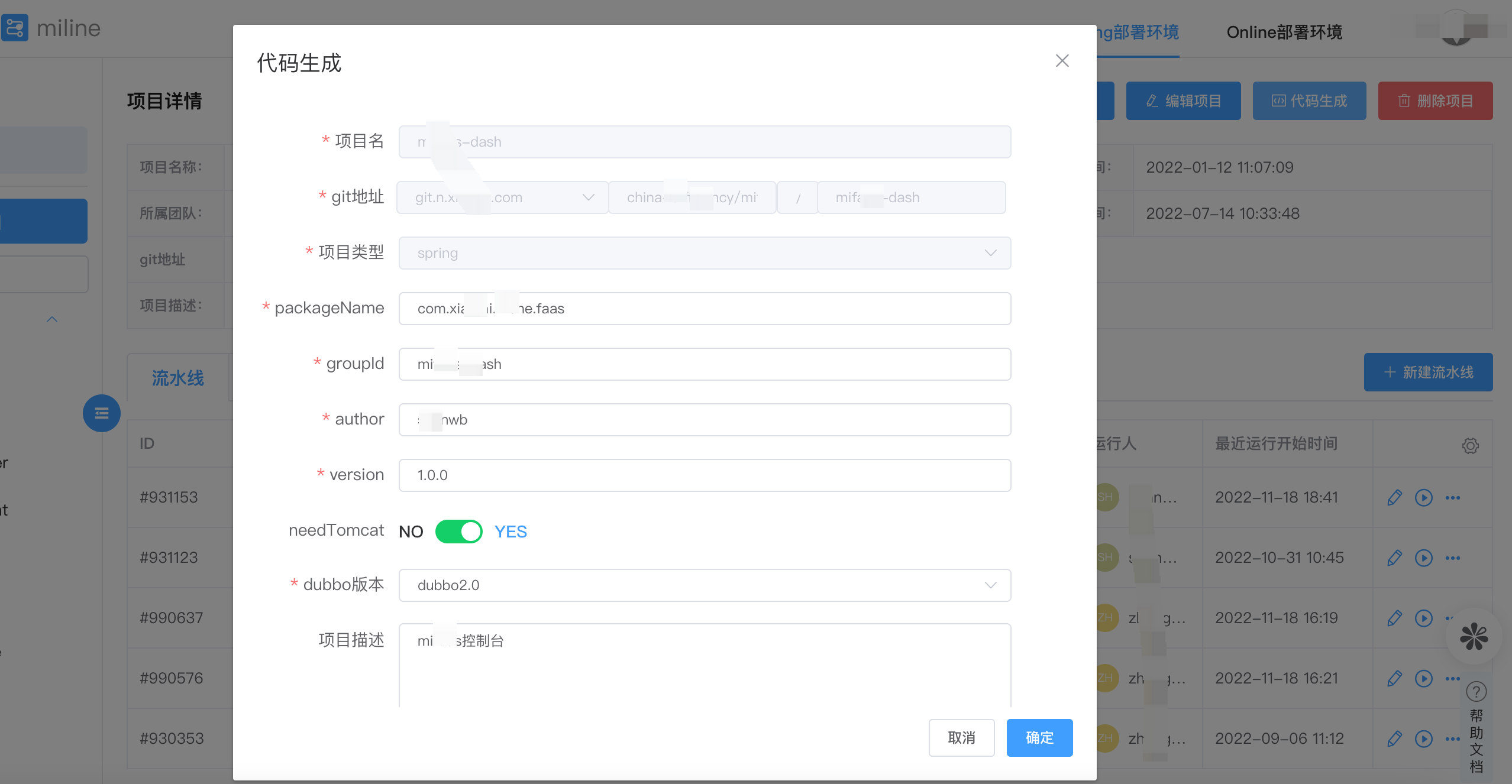1512x784 pixels.
Task: Open more options for pipeline #931153
Action: pyautogui.click(x=1452, y=498)
